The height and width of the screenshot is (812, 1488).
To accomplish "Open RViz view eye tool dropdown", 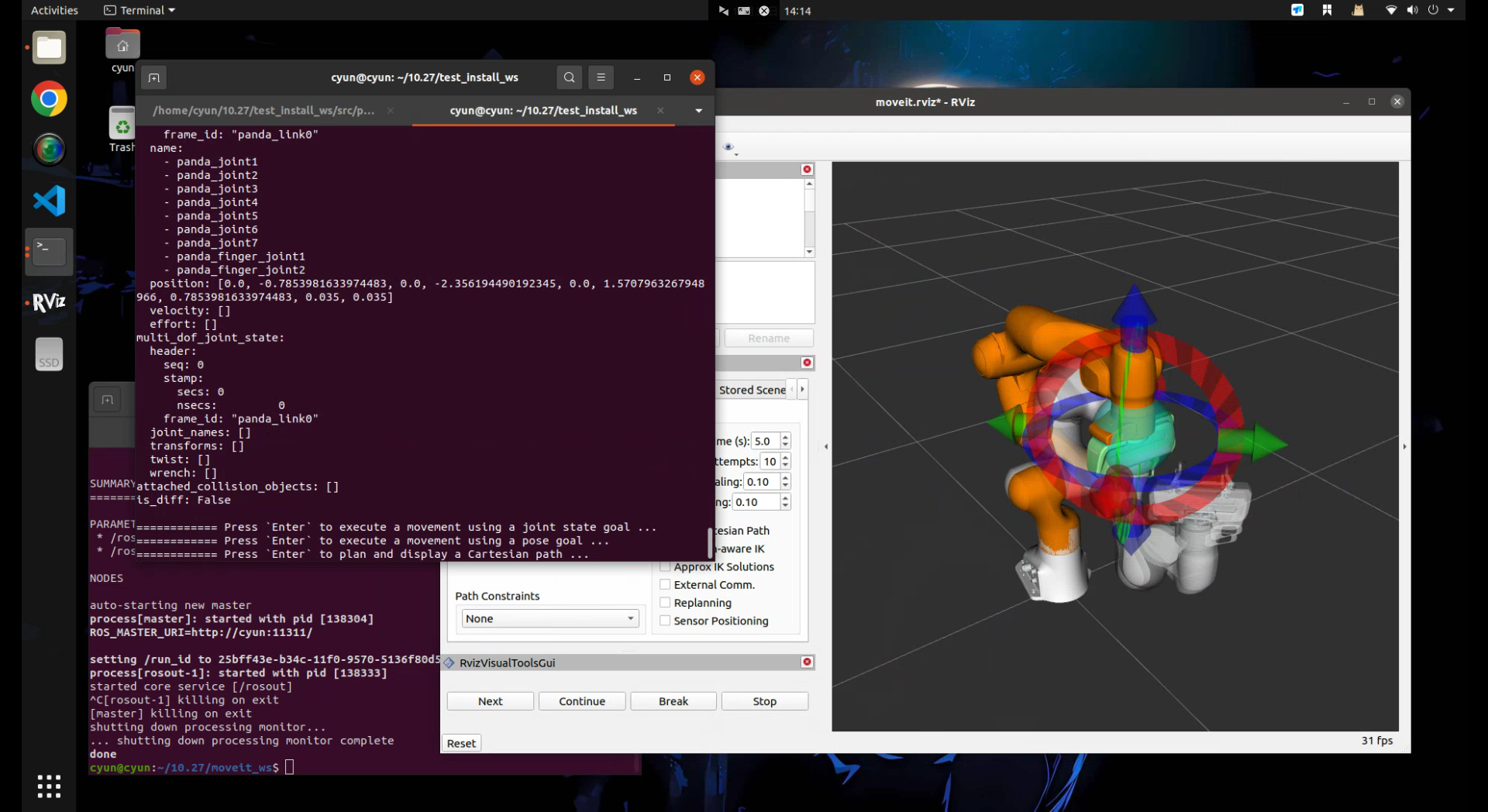I will (729, 147).
